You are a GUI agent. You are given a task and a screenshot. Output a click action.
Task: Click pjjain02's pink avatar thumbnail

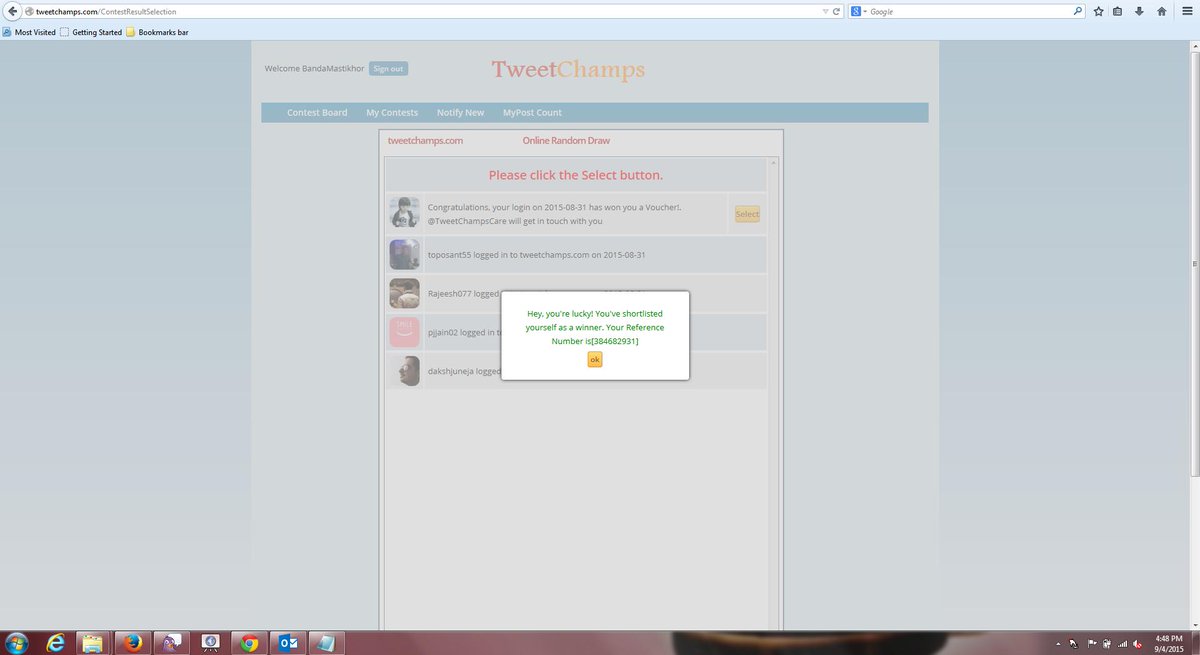[x=404, y=332]
